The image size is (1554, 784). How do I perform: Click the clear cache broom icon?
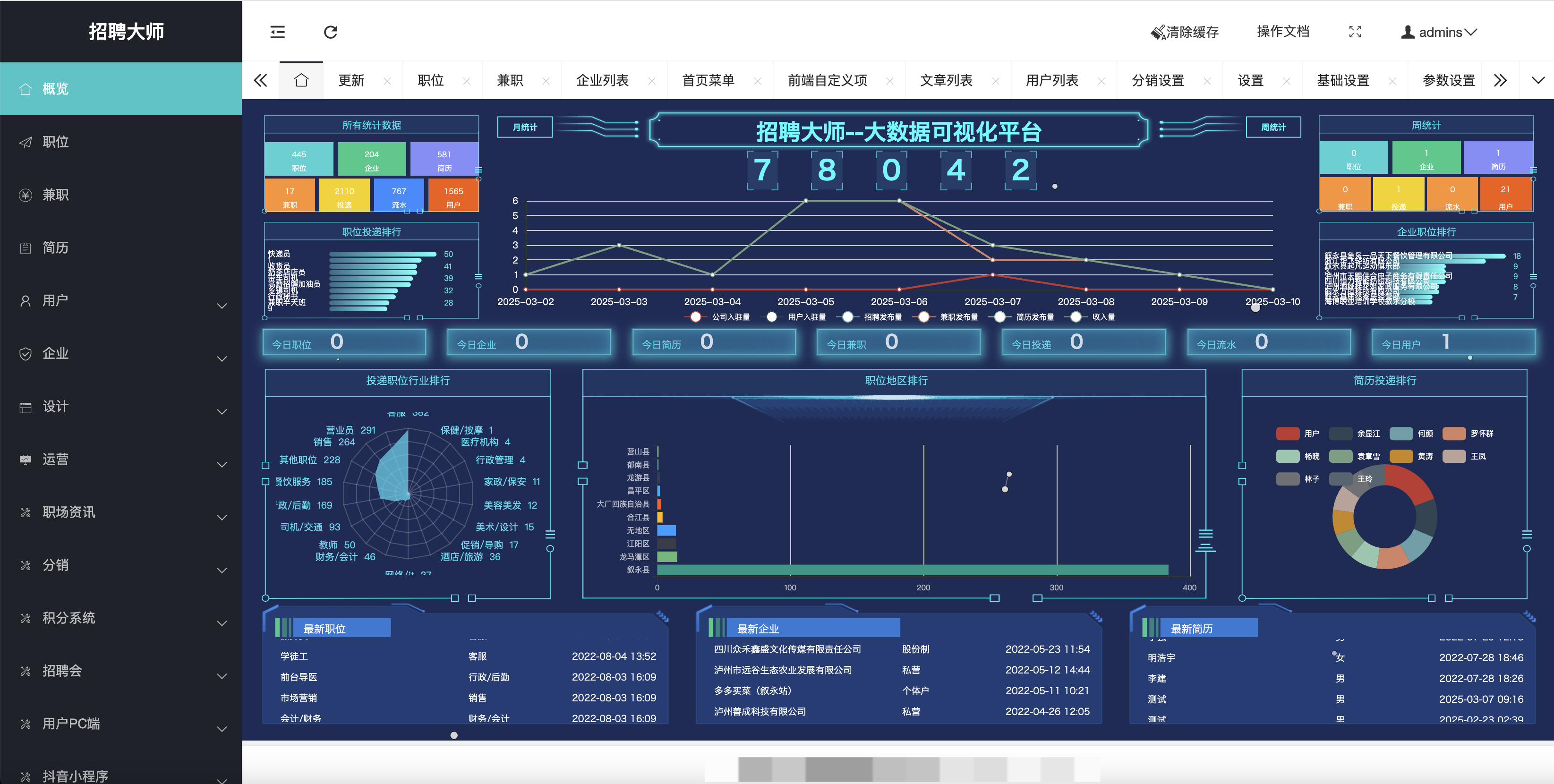coord(1157,33)
